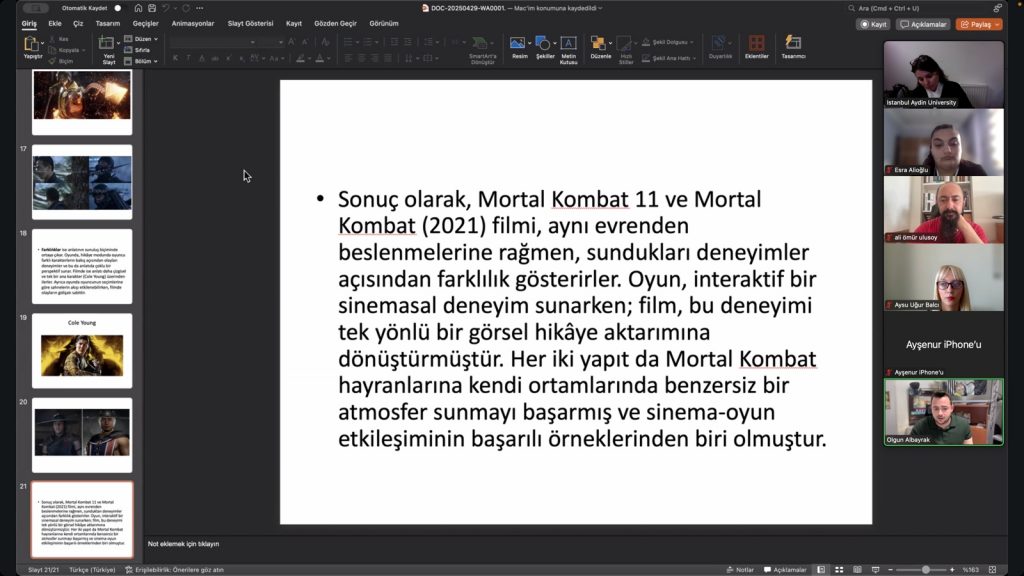Screen dimensions: 1024x576
Task: Insert a Metin Kutusu text box
Action: click(568, 49)
